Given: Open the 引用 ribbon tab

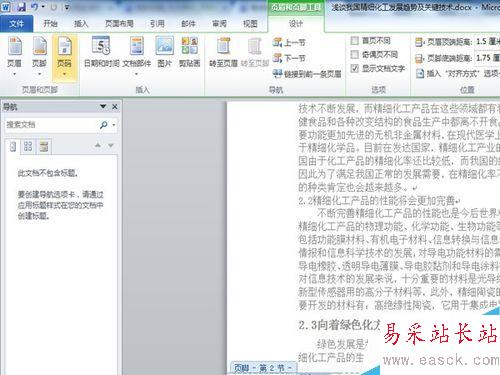Looking at the screenshot, I should point(157,24).
